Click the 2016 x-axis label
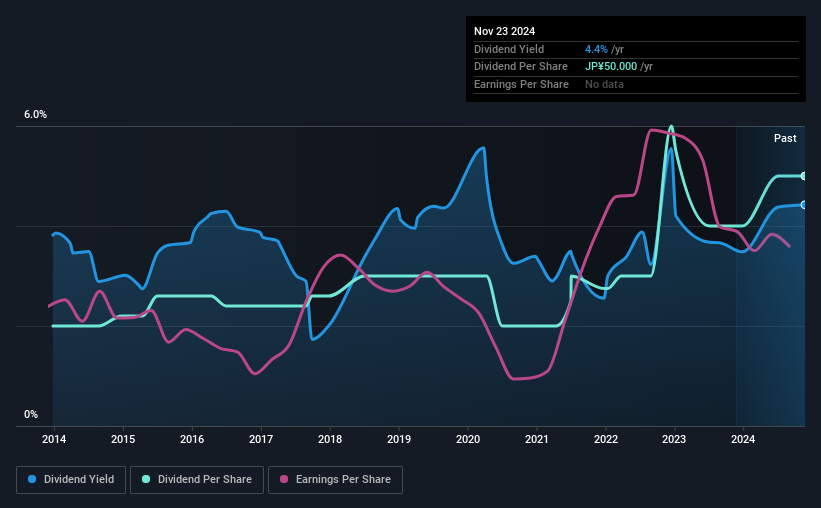Viewport: 821px width, 508px height. click(x=192, y=439)
